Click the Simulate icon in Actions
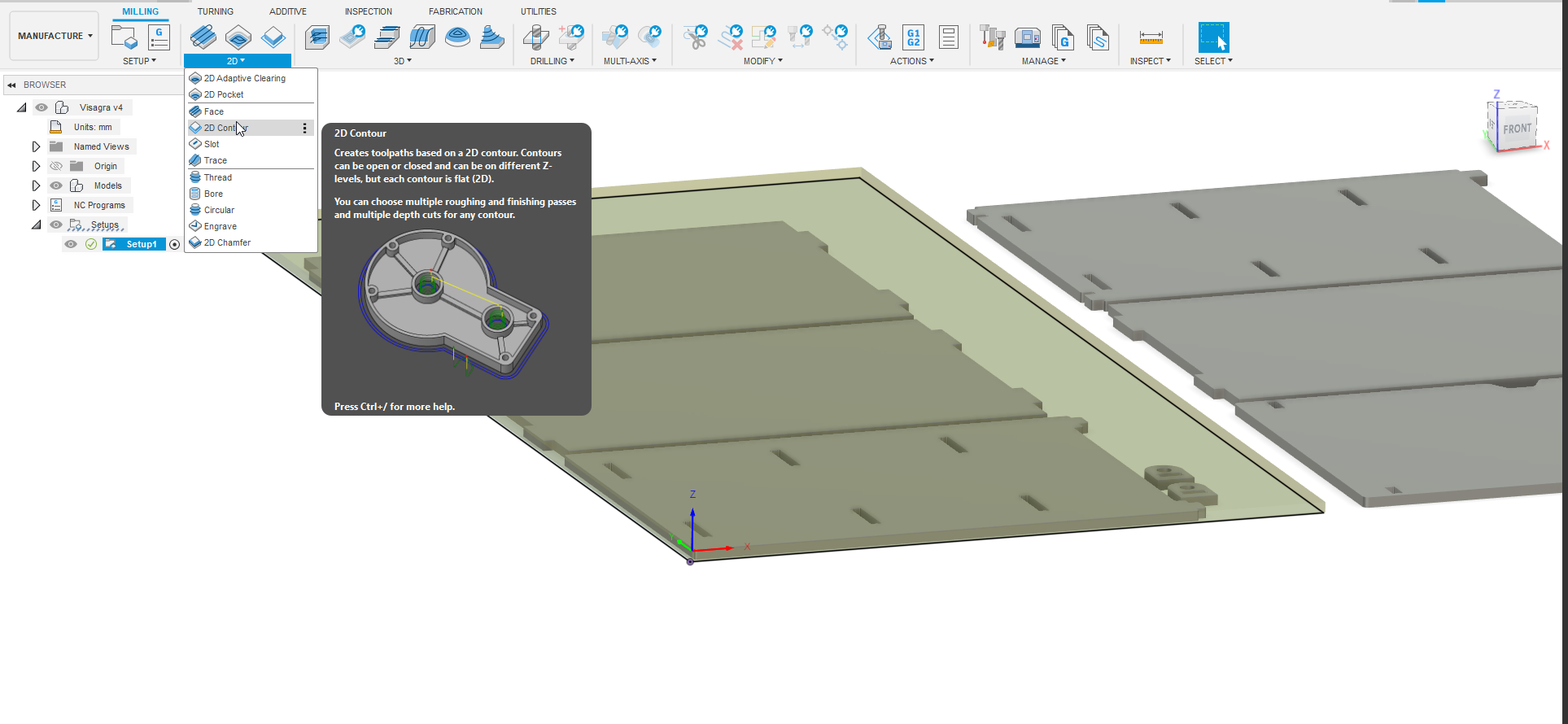Viewport: 1568px width, 724px height. pos(879,37)
